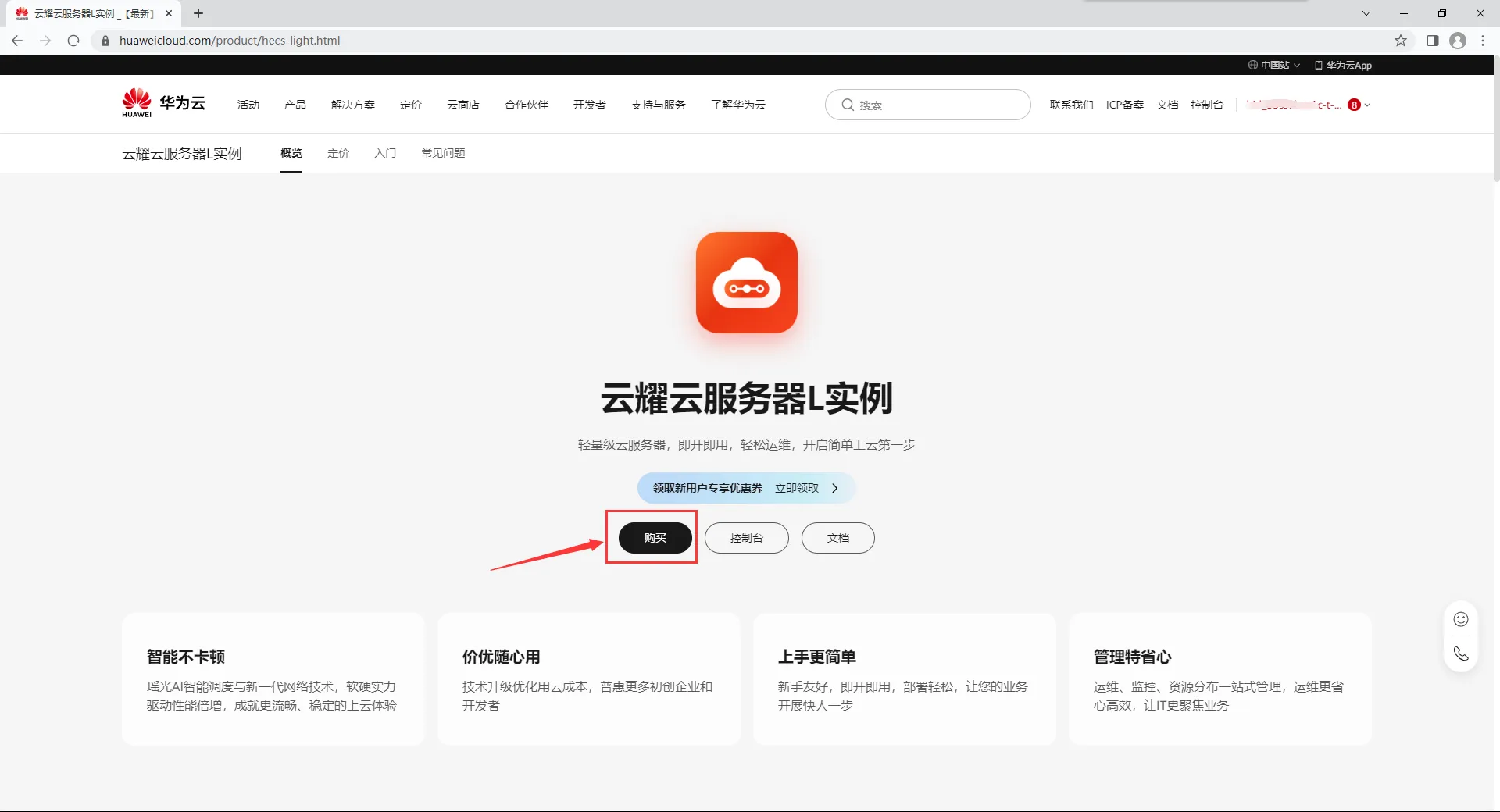Expand the 中国站 region dropdown
This screenshot has height=812, width=1500.
(x=1274, y=65)
